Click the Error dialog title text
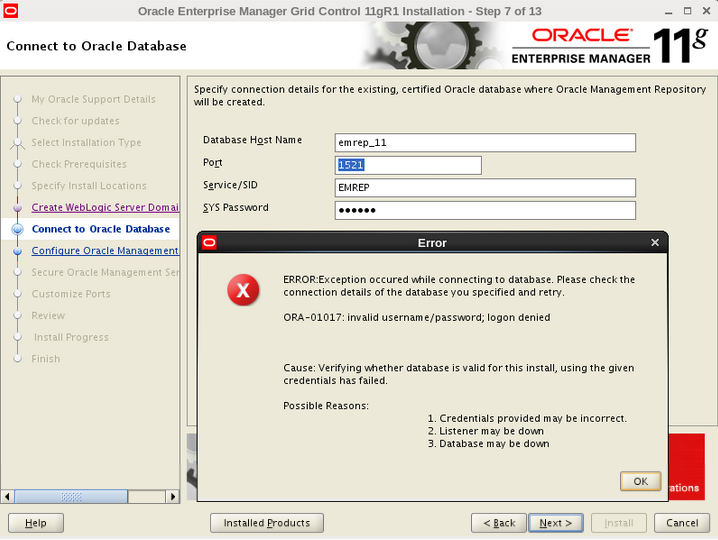718x540 pixels. tap(432, 243)
